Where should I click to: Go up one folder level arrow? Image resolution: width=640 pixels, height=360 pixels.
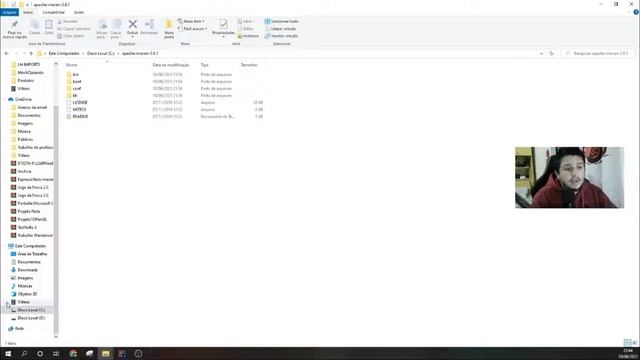(x=31, y=53)
